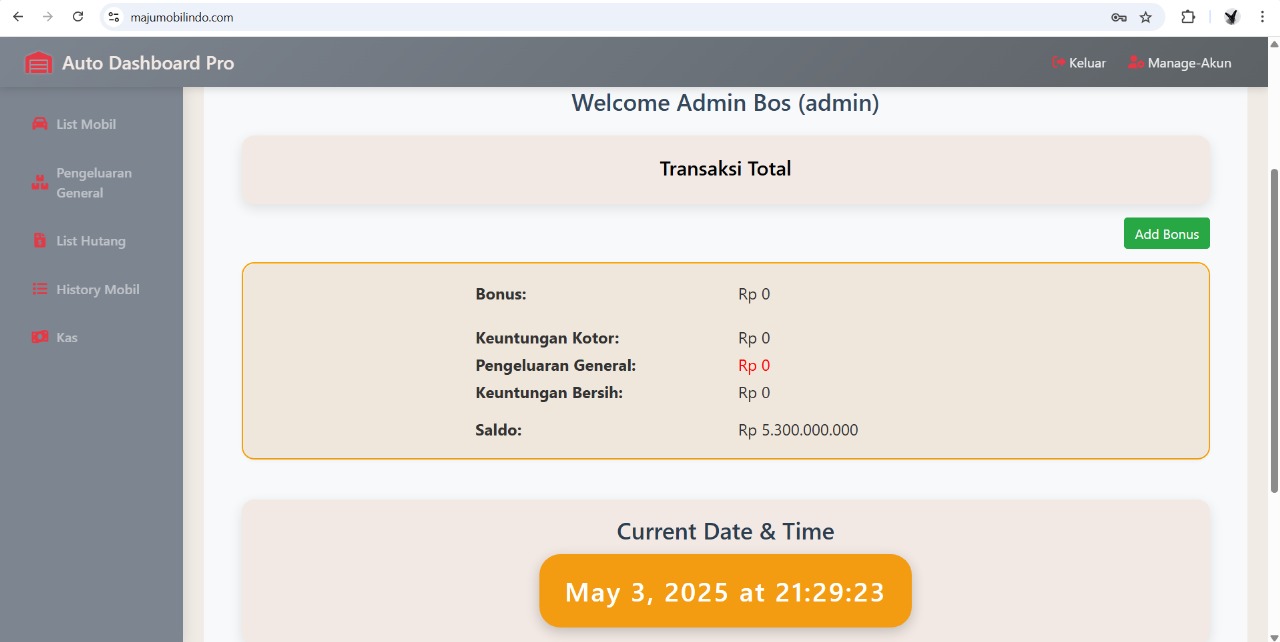Image resolution: width=1280 pixels, height=642 pixels.
Task: Click the Manage-Akun link text
Action: tap(1189, 63)
